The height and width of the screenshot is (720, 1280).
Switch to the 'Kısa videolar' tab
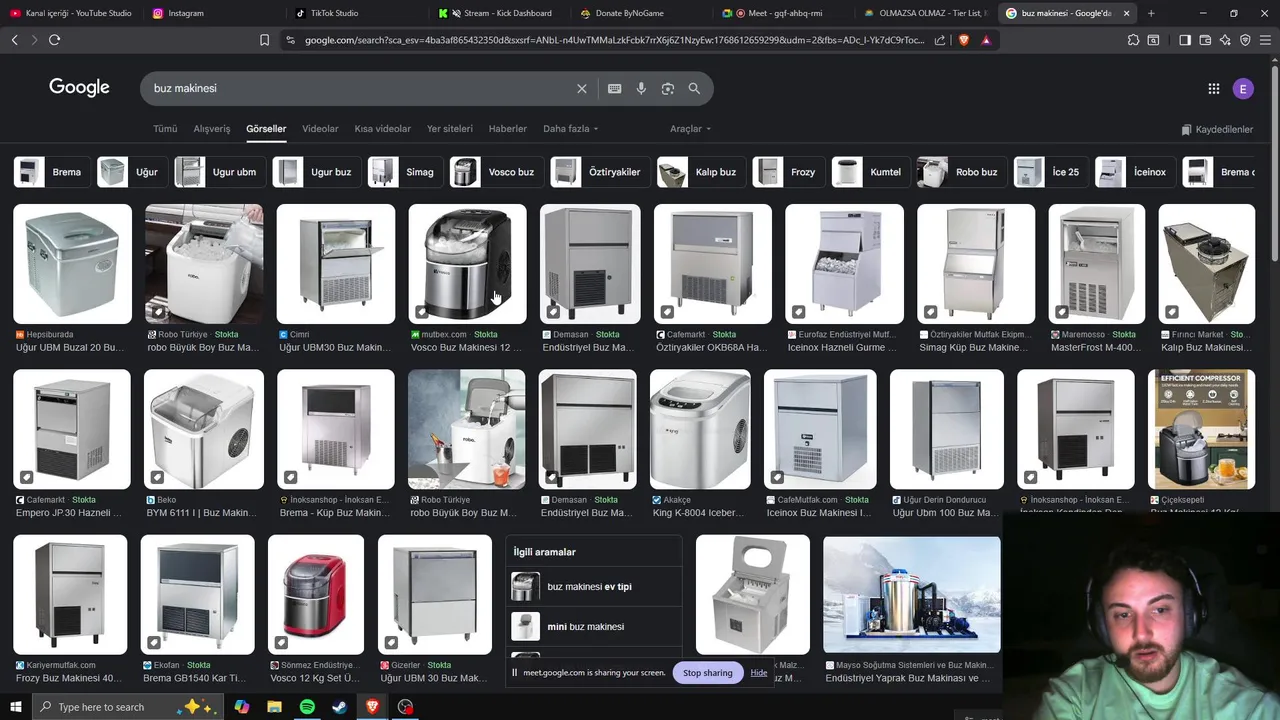point(383,129)
